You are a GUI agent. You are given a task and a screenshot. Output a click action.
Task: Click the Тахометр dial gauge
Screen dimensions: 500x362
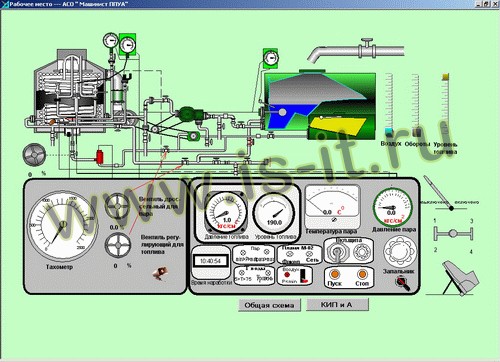pyautogui.click(x=62, y=226)
